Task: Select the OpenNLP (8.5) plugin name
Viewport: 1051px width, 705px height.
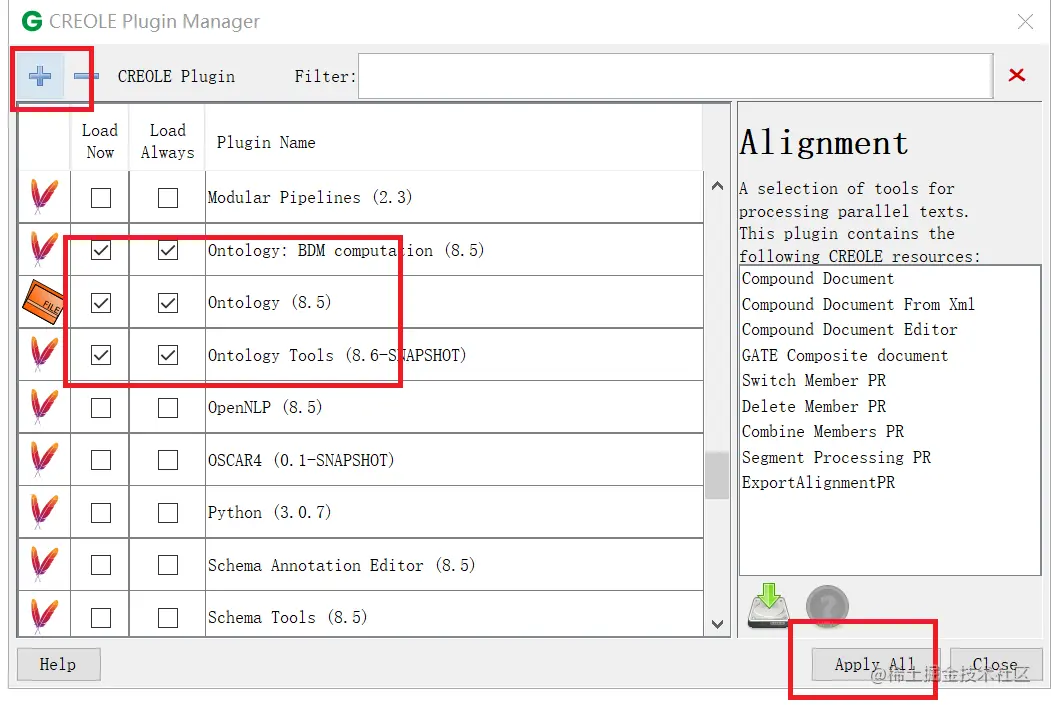Action: click(265, 407)
